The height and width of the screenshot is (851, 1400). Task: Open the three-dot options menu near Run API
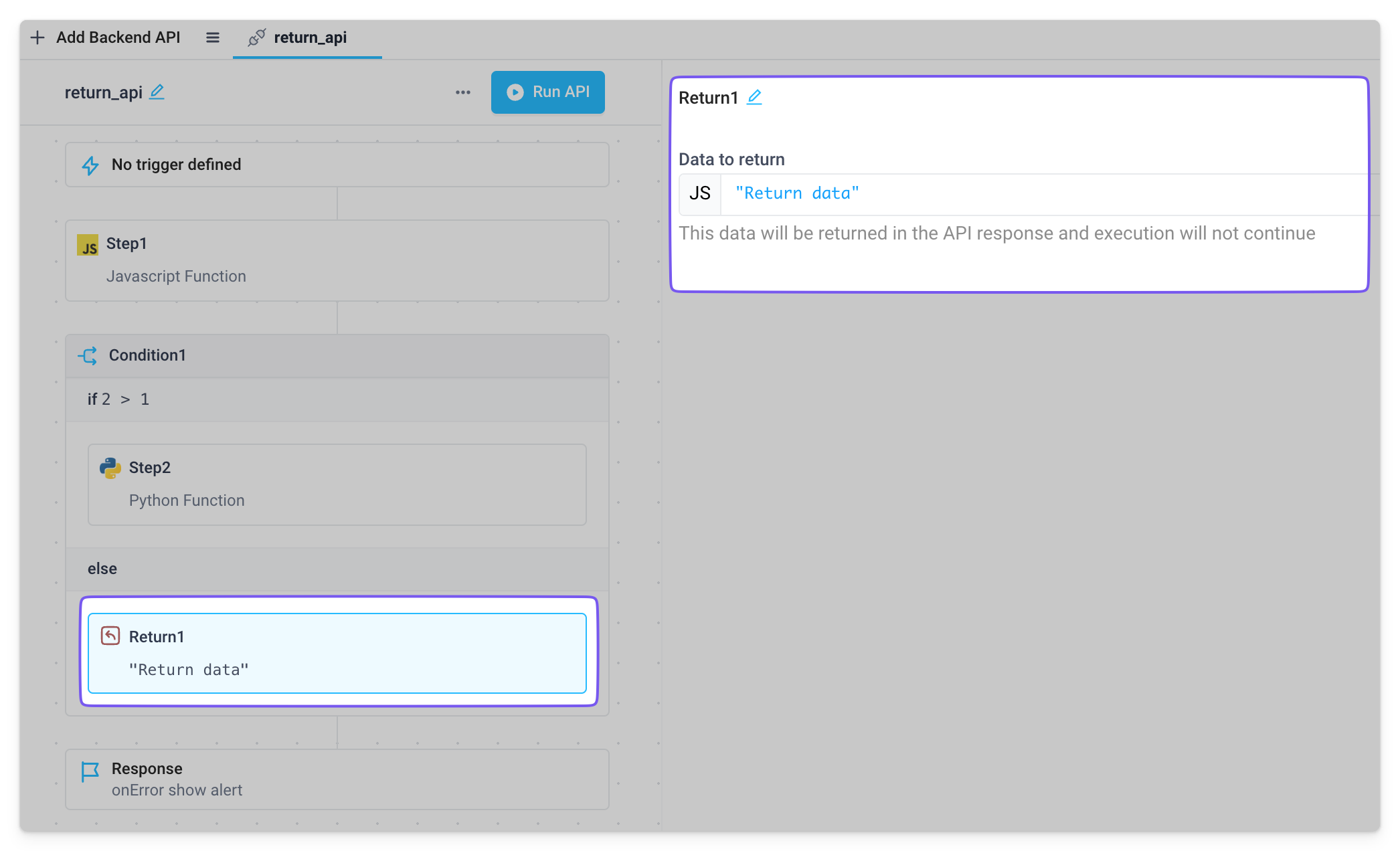point(462,92)
